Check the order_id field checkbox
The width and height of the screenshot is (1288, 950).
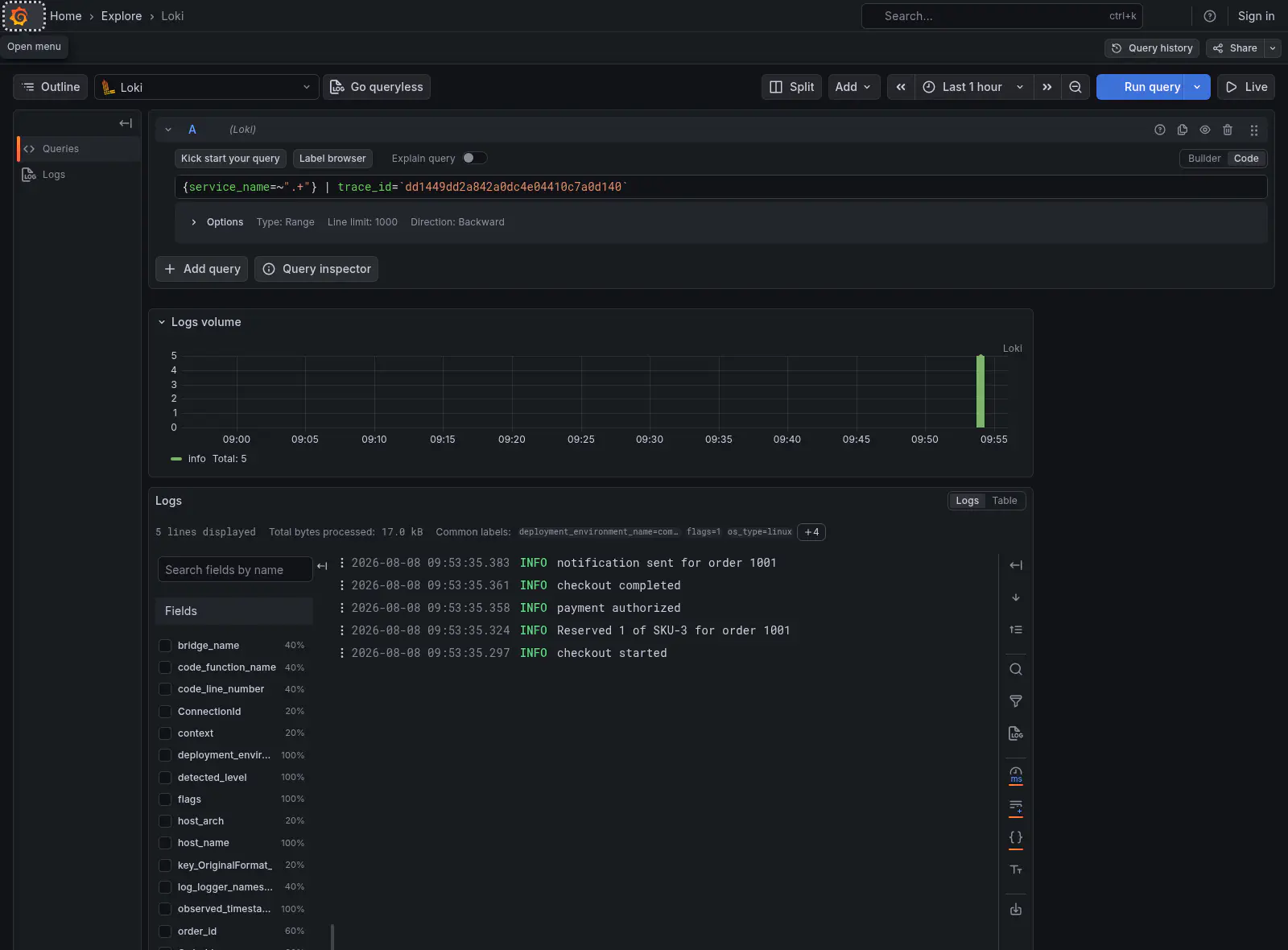165,931
